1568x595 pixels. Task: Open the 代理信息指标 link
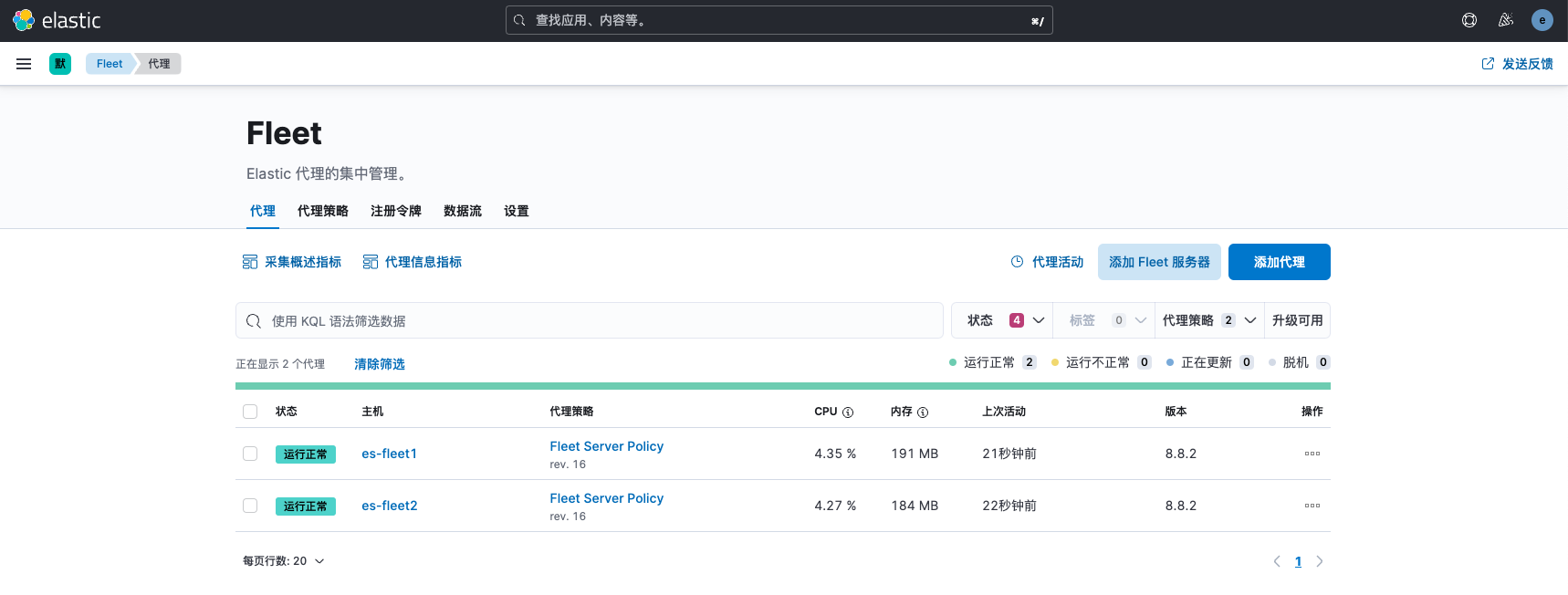(x=423, y=262)
